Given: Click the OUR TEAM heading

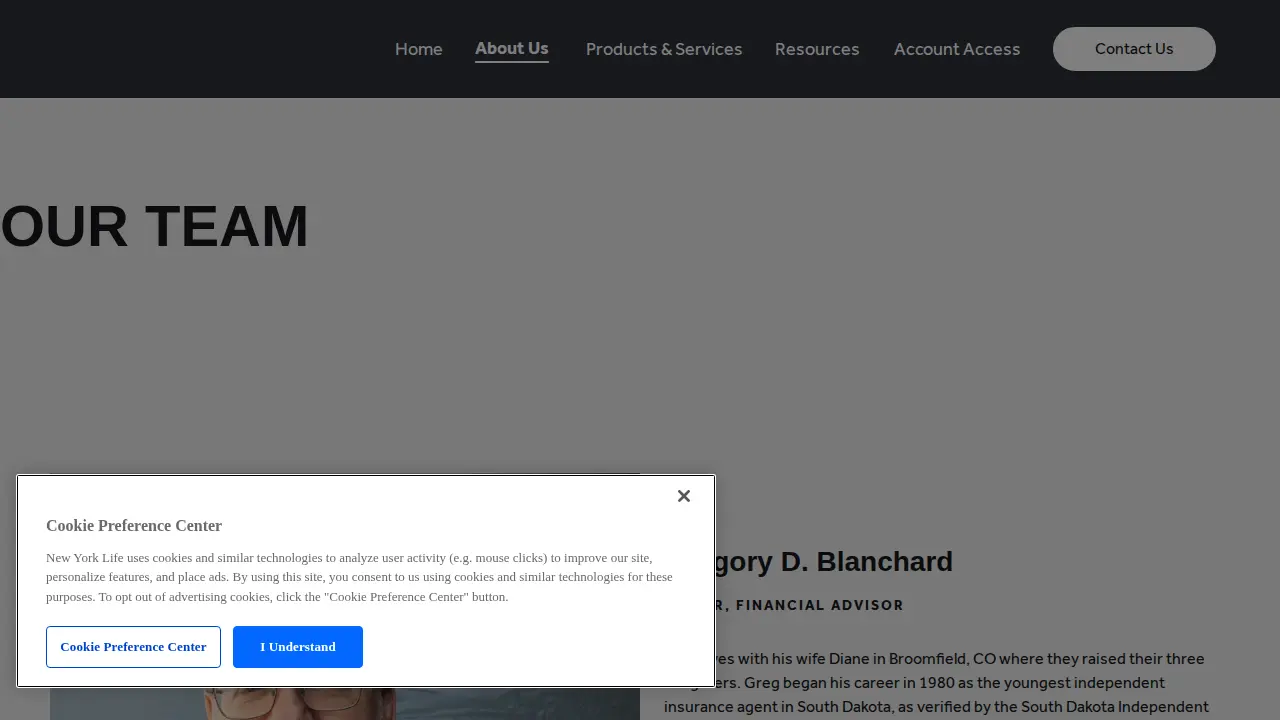Looking at the screenshot, I should click(155, 226).
